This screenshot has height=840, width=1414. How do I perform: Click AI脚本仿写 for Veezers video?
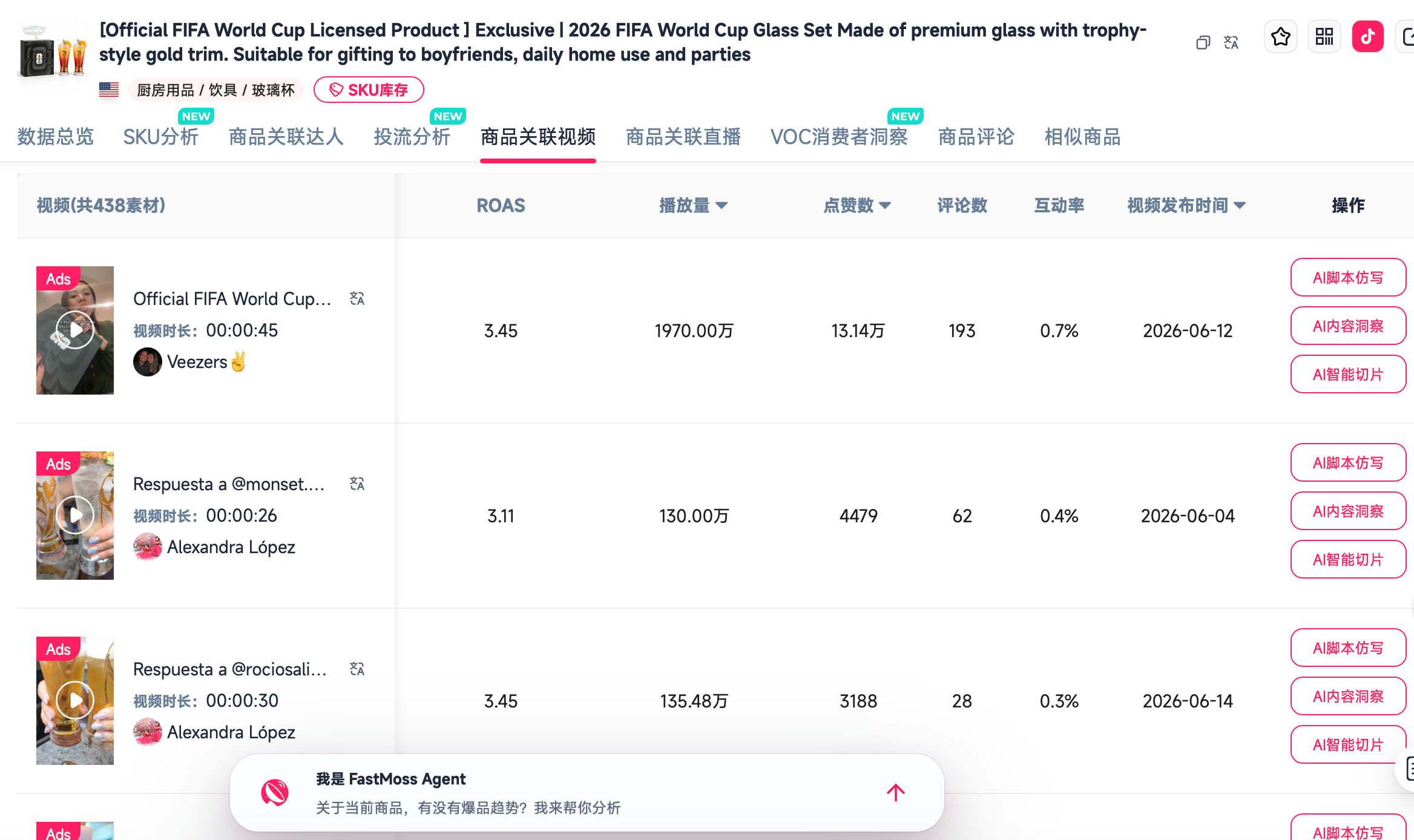(x=1348, y=278)
